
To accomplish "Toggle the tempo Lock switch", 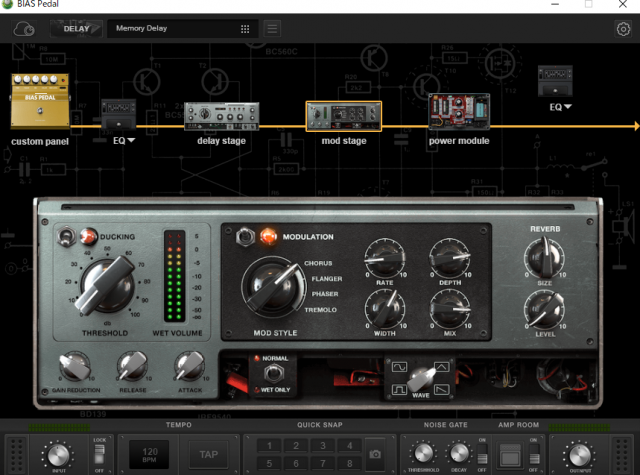I will tap(99, 455).
